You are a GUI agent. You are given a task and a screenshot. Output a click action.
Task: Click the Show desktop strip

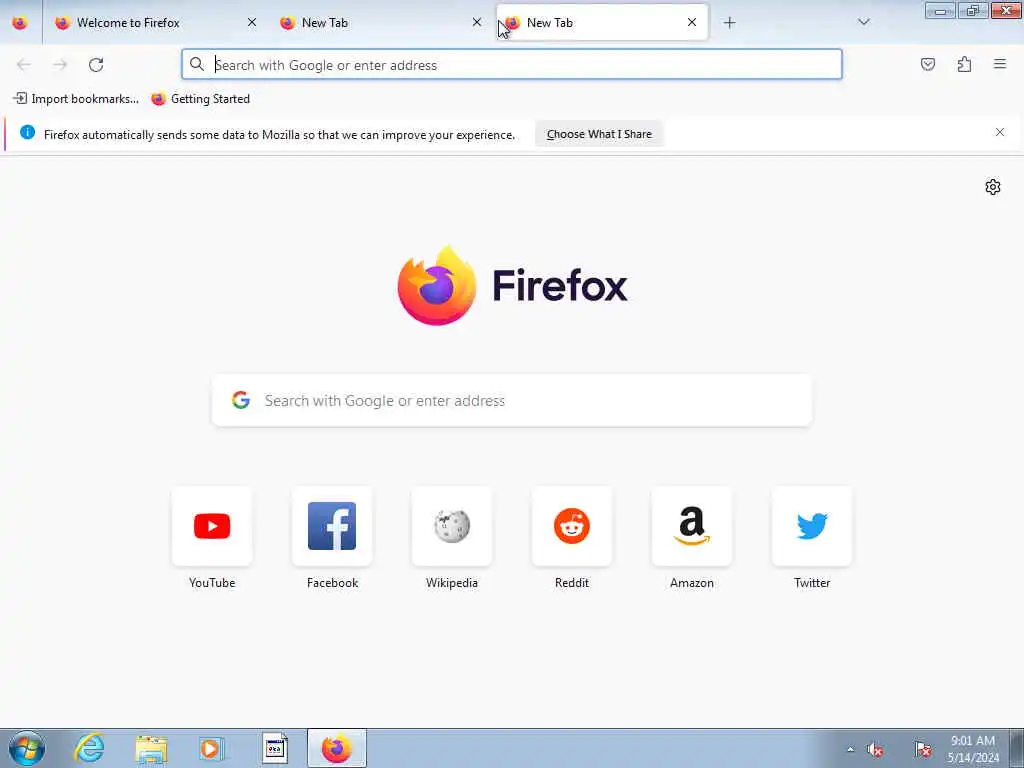1017,748
